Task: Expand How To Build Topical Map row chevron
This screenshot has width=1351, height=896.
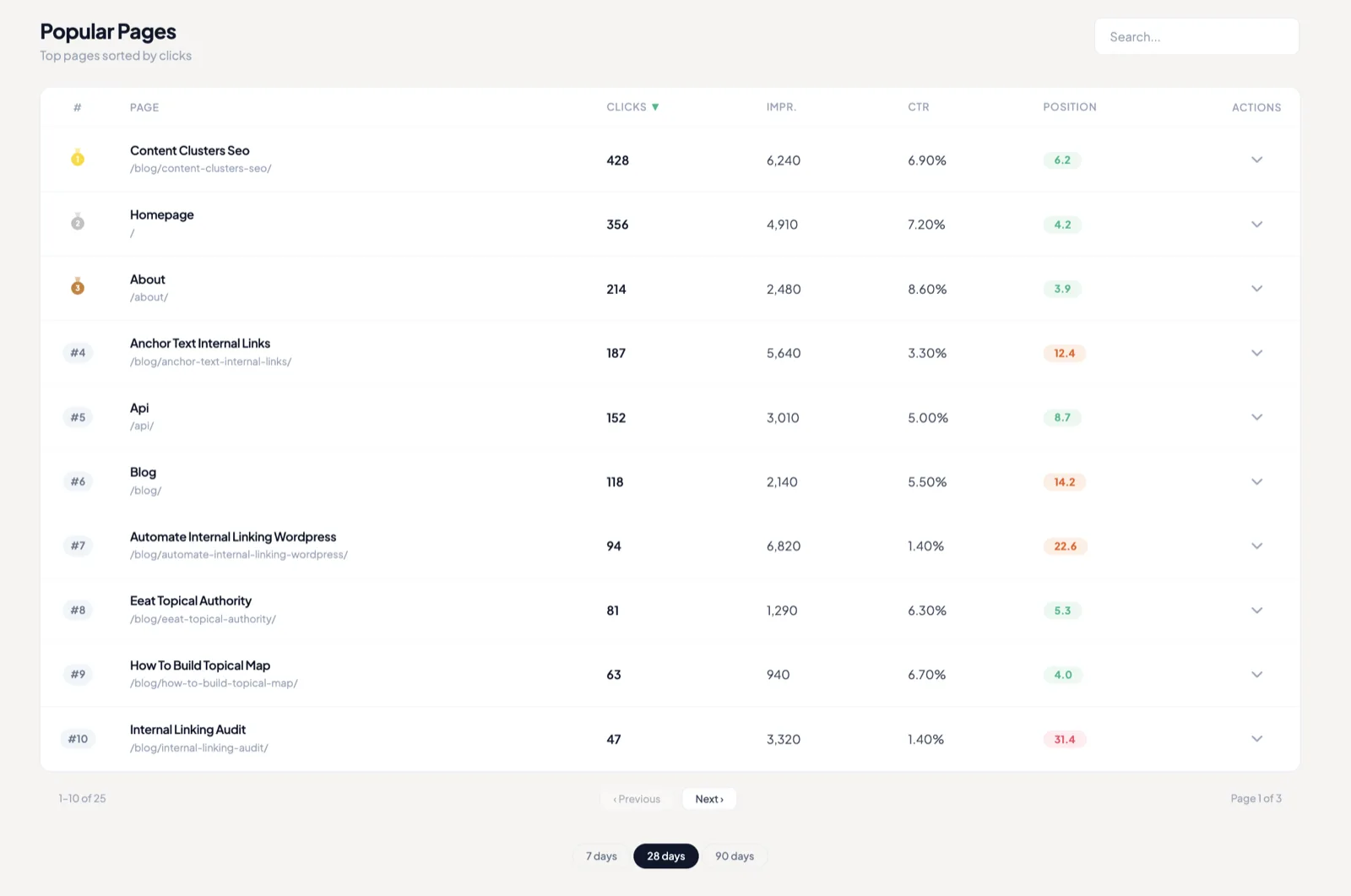Action: [x=1256, y=674]
